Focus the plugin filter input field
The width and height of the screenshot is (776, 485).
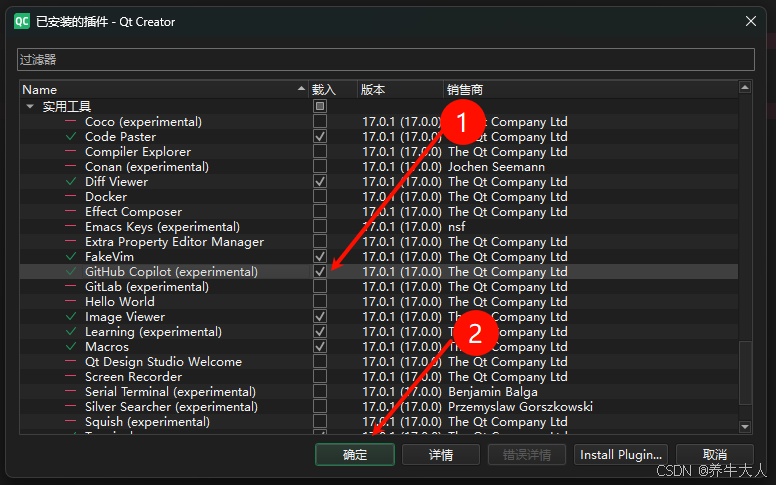click(x=386, y=59)
